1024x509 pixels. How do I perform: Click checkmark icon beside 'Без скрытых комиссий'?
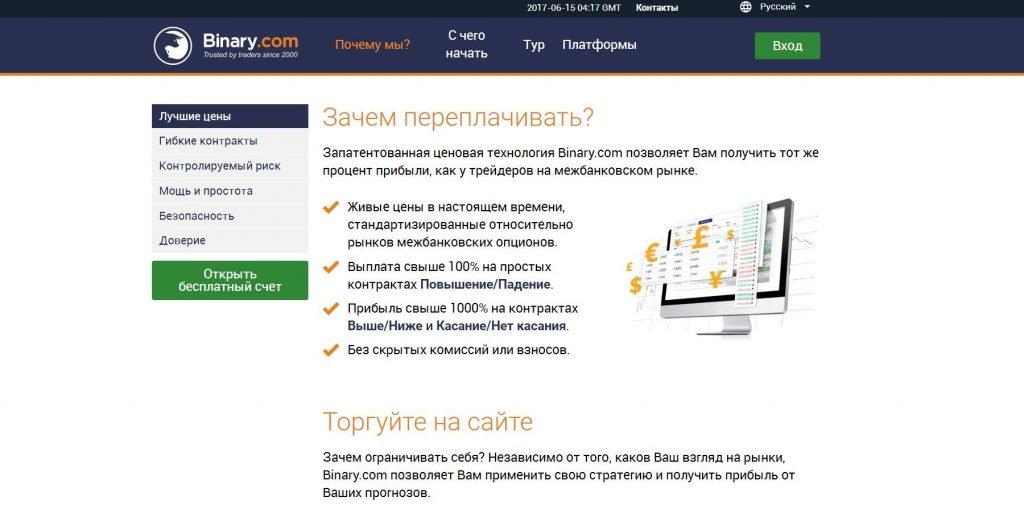tap(330, 350)
